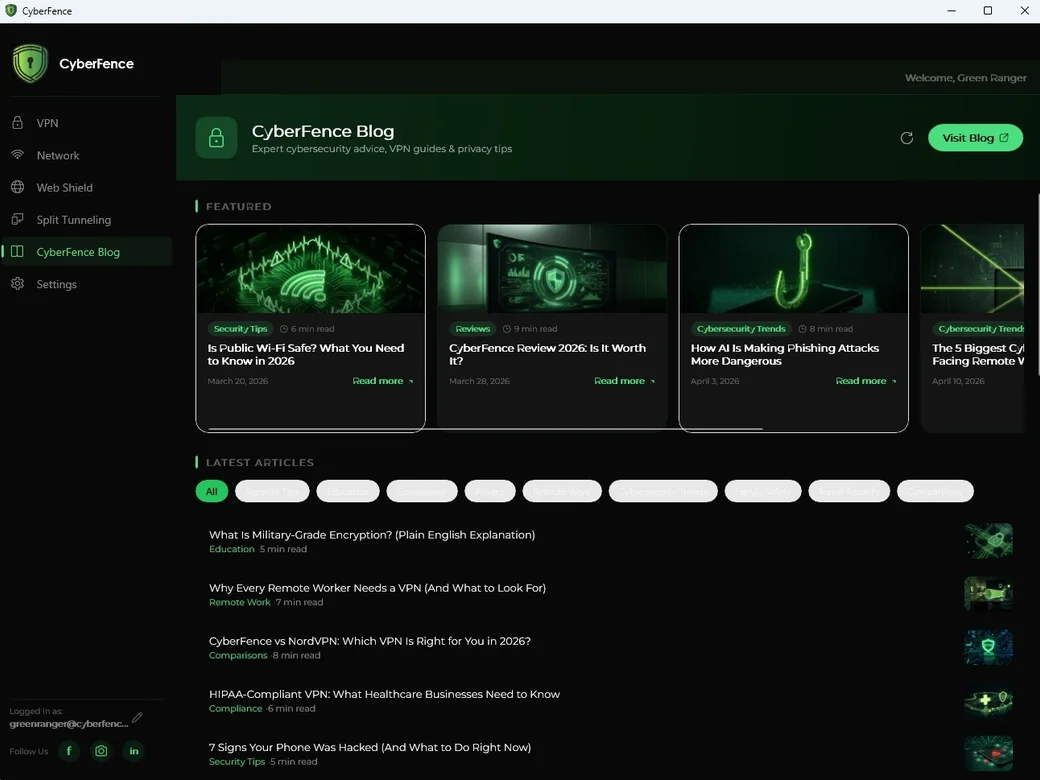Open the Facebook follow link
The width and height of the screenshot is (1040, 780).
69,751
